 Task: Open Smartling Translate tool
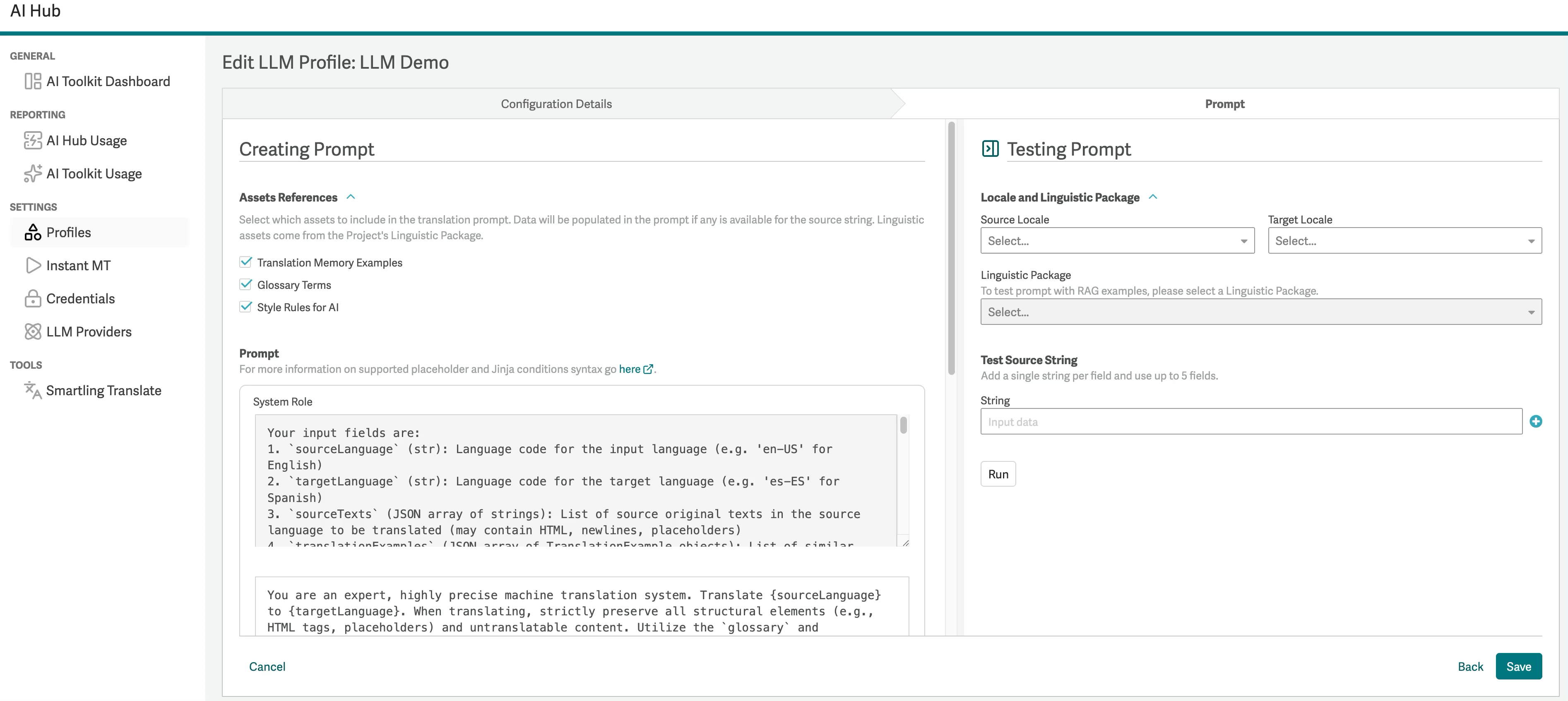click(x=104, y=390)
